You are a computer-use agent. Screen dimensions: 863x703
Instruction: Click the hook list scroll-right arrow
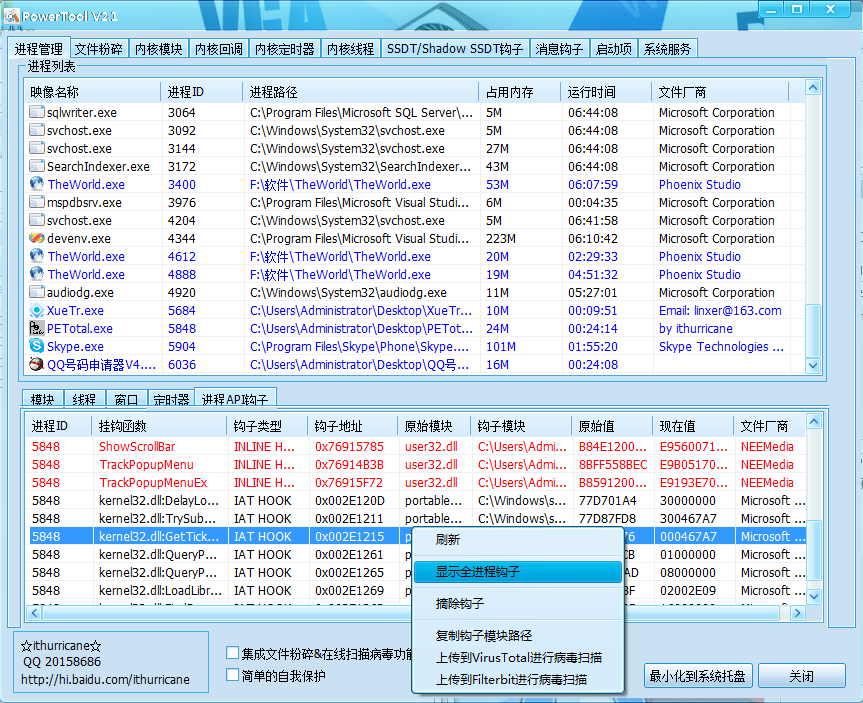click(798, 613)
